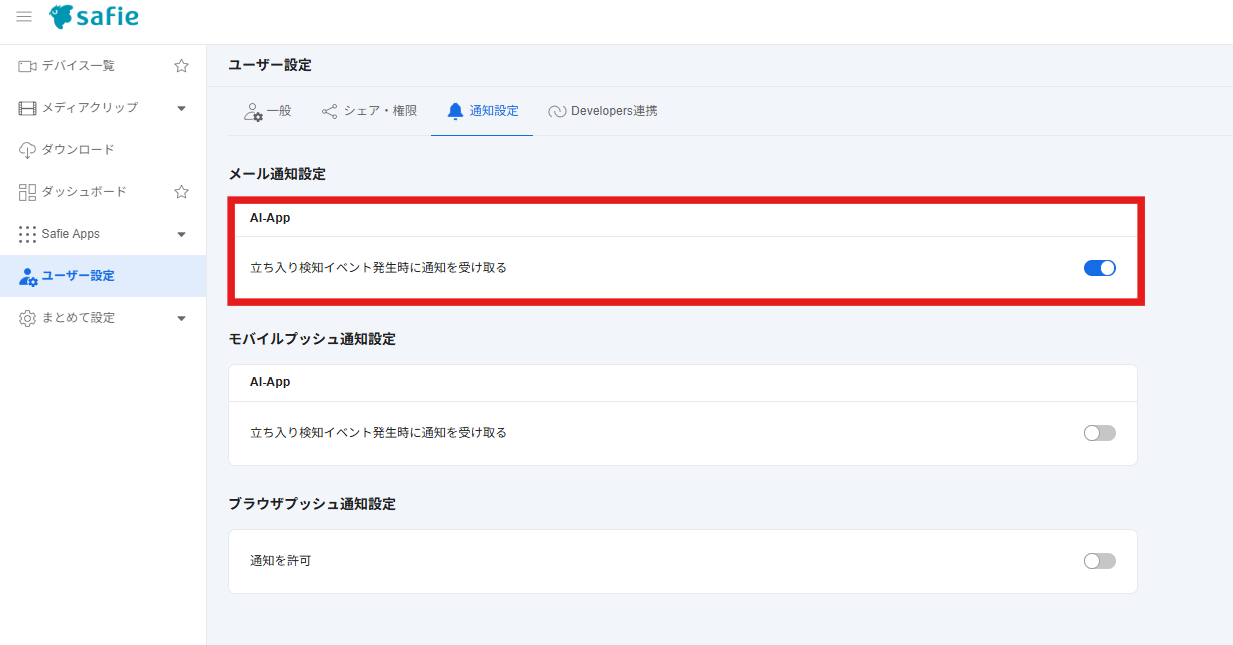Image resolution: width=1233 pixels, height=645 pixels.
Task: Enable mobile push intrusion detection notification
Action: [x=1099, y=433]
